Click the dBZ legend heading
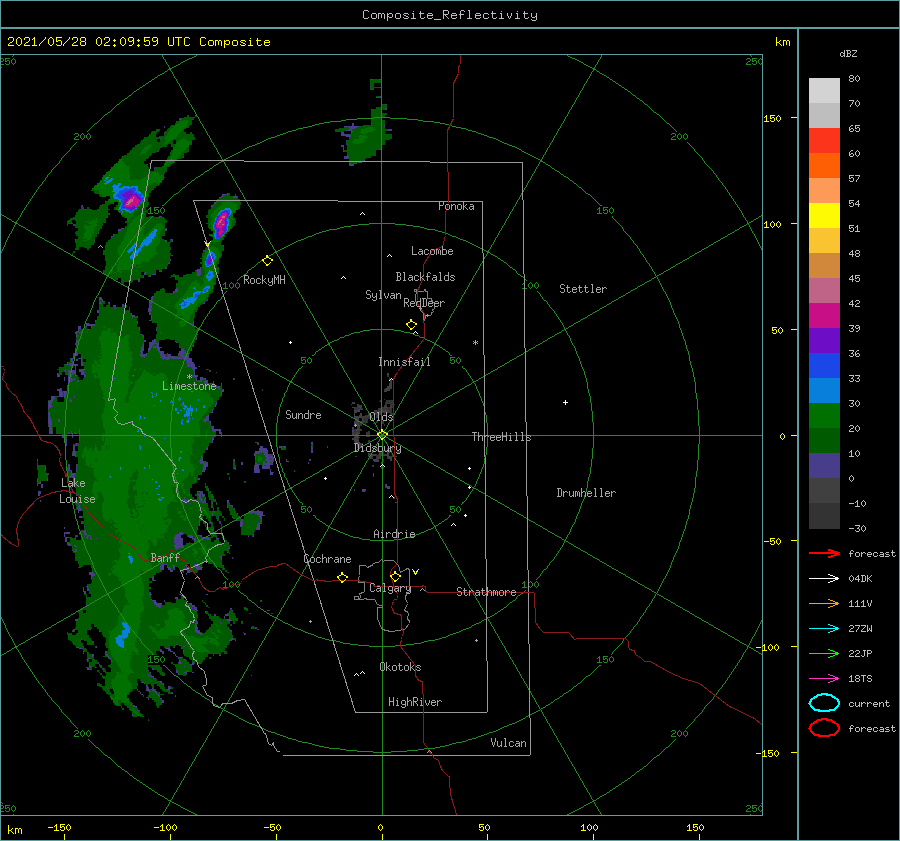The height and width of the screenshot is (841, 900). click(848, 53)
